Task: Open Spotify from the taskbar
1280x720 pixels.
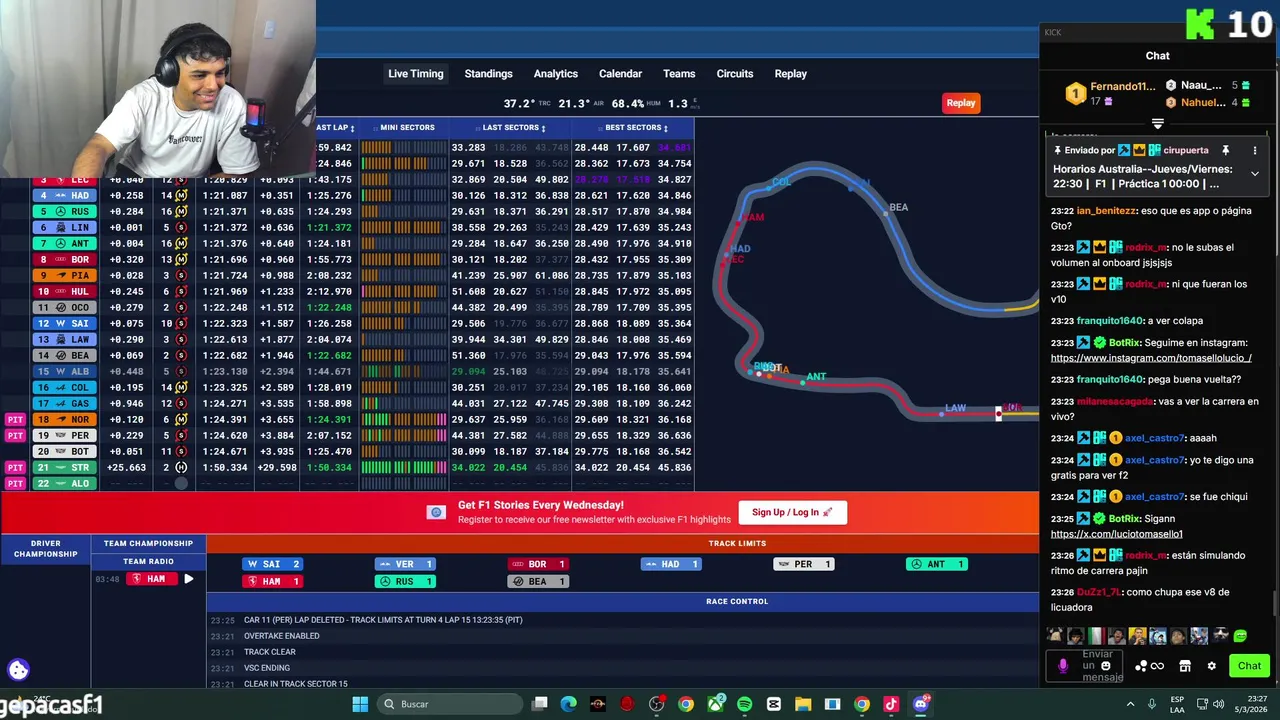Action: click(x=744, y=704)
